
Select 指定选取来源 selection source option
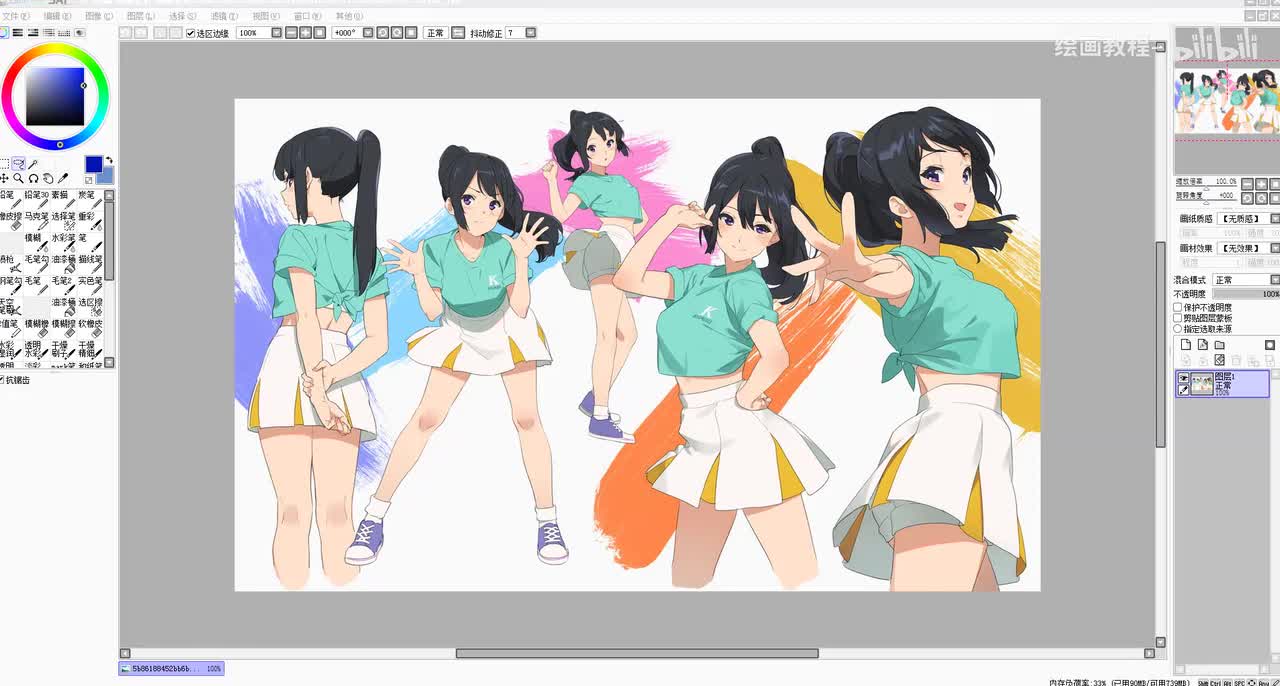coord(1177,329)
